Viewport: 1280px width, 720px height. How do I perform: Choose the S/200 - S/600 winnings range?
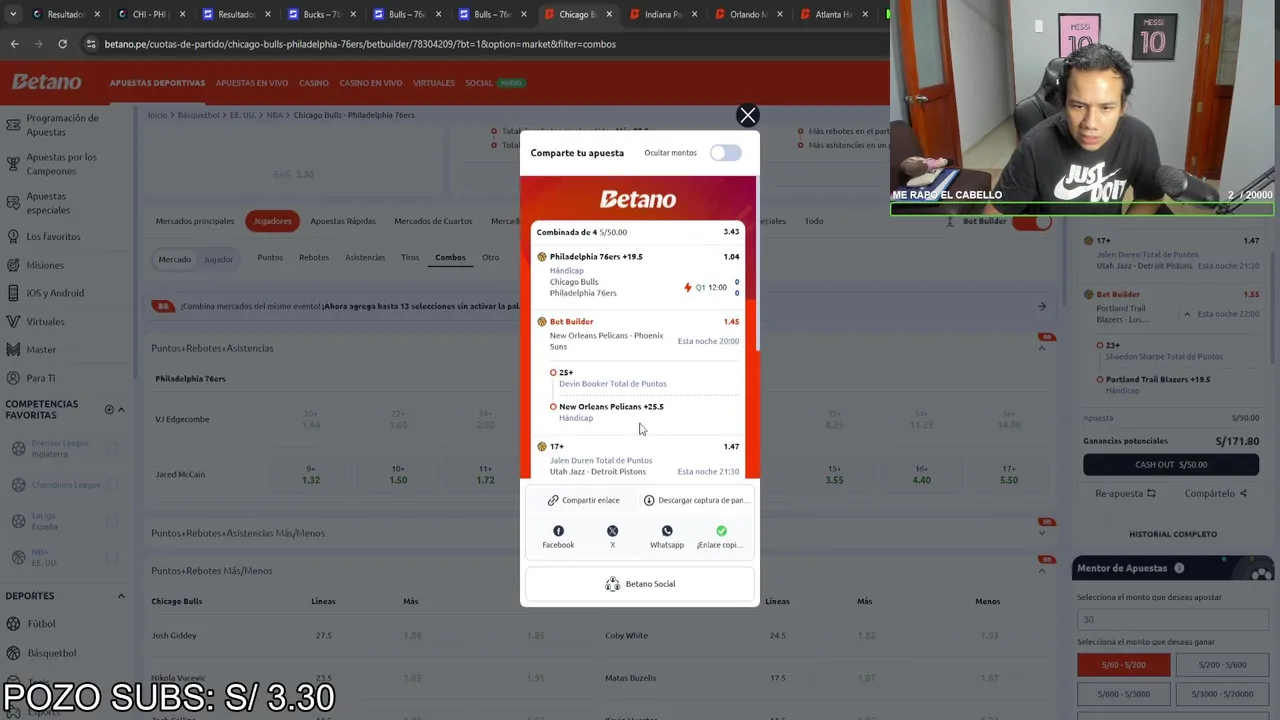click(1222, 665)
